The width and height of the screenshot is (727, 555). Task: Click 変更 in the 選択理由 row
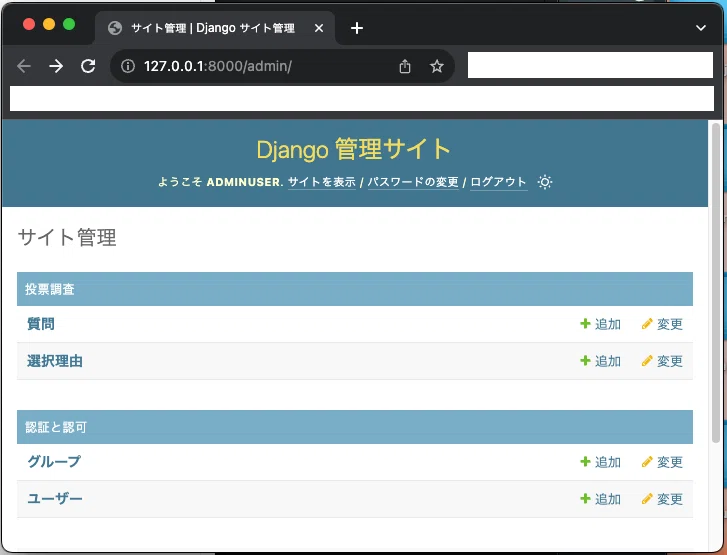pos(662,361)
